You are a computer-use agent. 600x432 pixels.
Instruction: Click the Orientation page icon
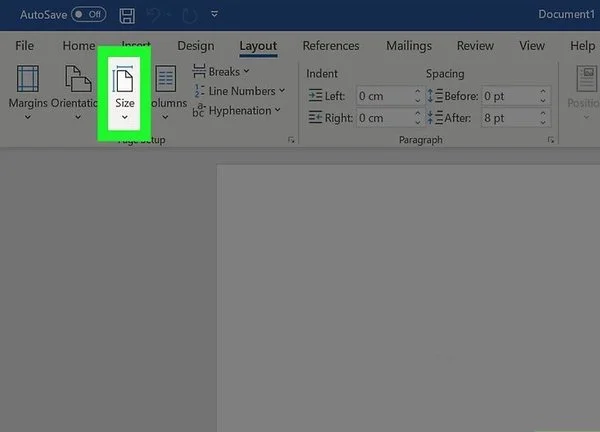78,79
